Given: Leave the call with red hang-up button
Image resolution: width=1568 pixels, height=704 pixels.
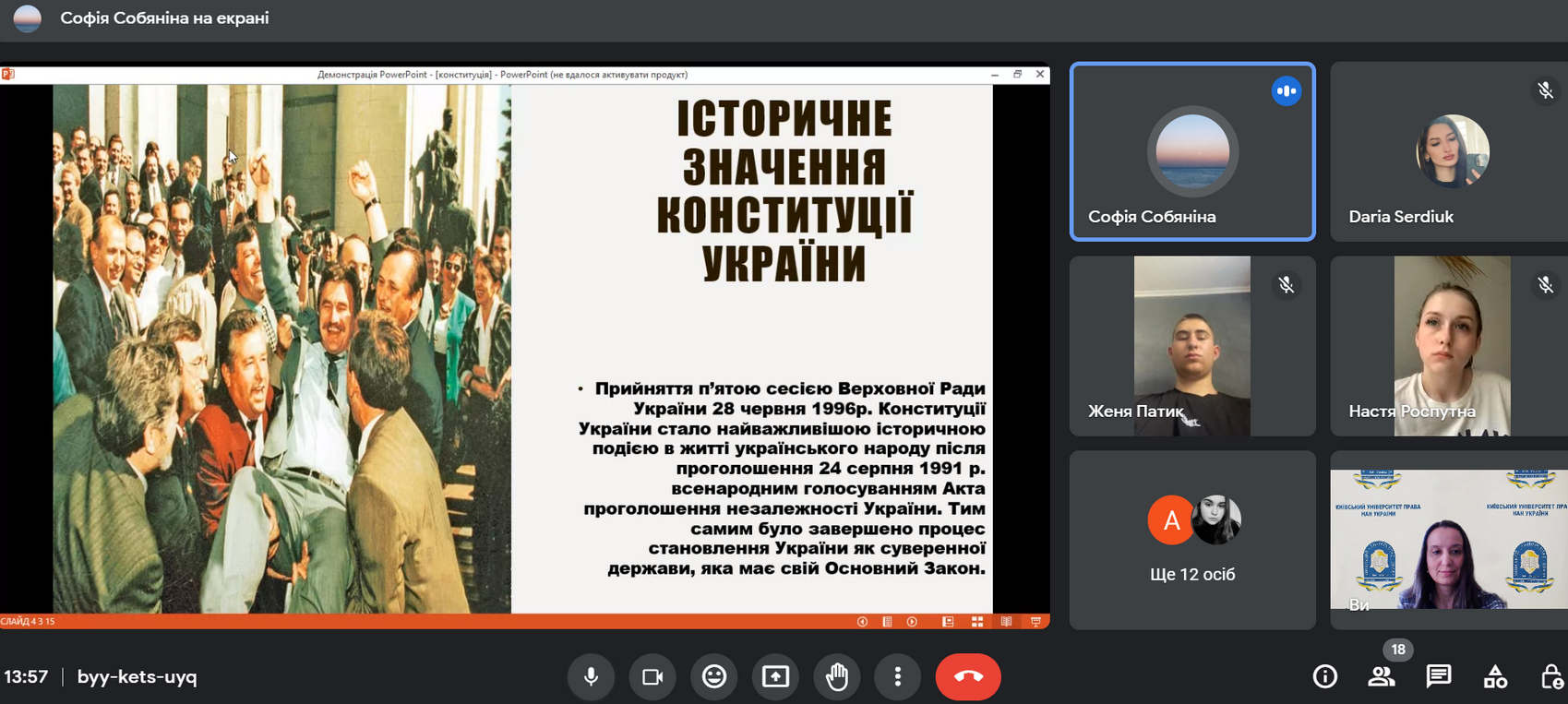Looking at the screenshot, I should point(967,676).
